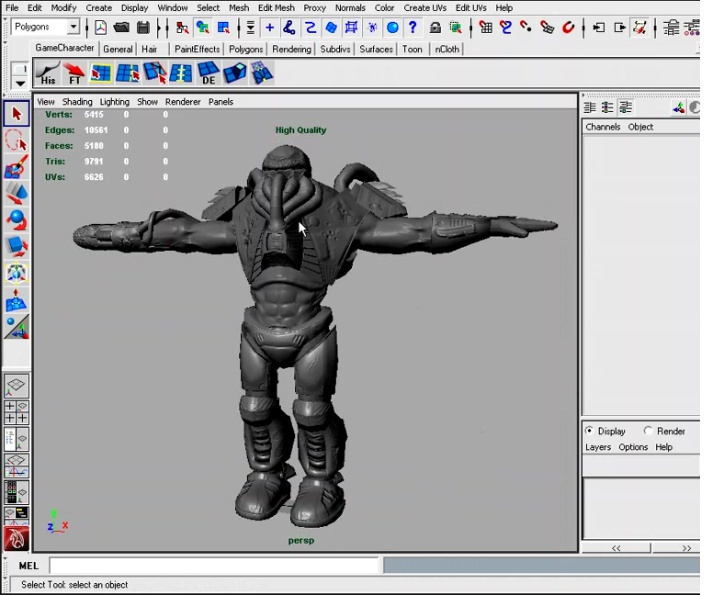Open the Edit Mesh menu
The image size is (724, 595).
click(x=276, y=8)
